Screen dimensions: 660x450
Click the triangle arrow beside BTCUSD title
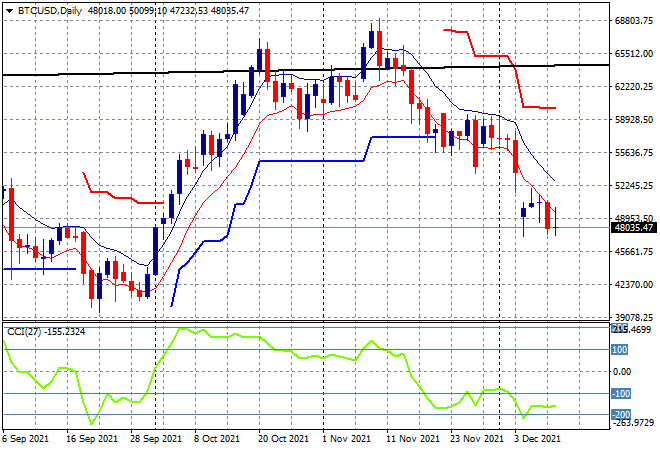[x=7, y=9]
